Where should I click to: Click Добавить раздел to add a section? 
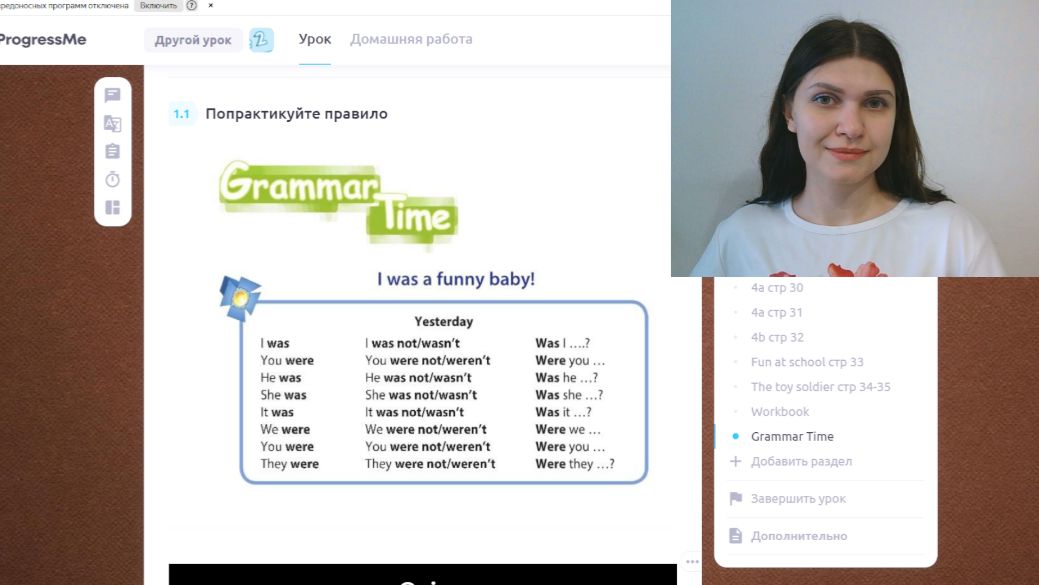[801, 461]
